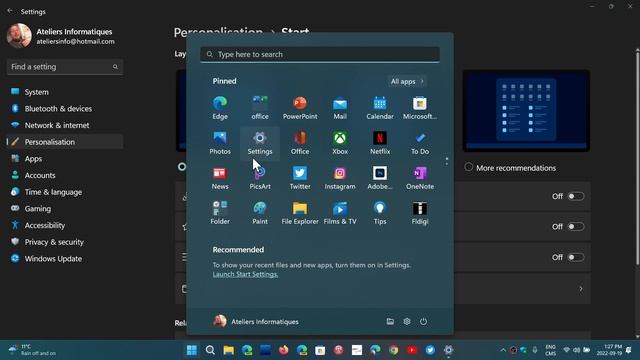Open Bluetooth & devices settings
Screen dimensions: 640x360
pos(64,109)
